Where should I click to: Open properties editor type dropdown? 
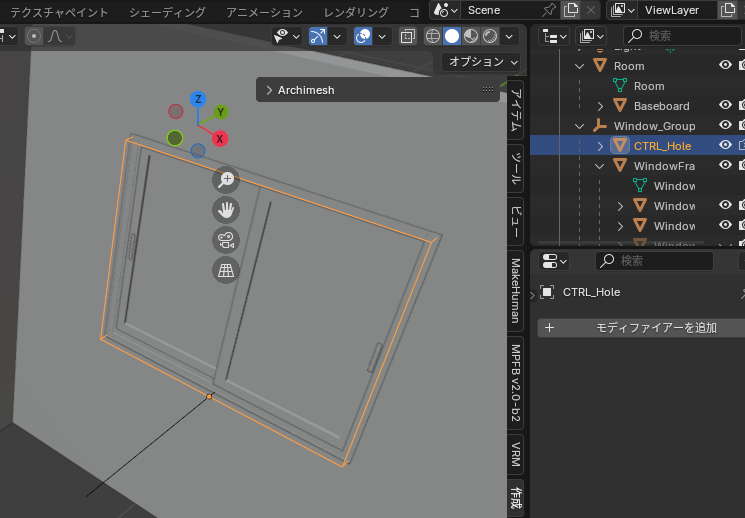point(554,261)
